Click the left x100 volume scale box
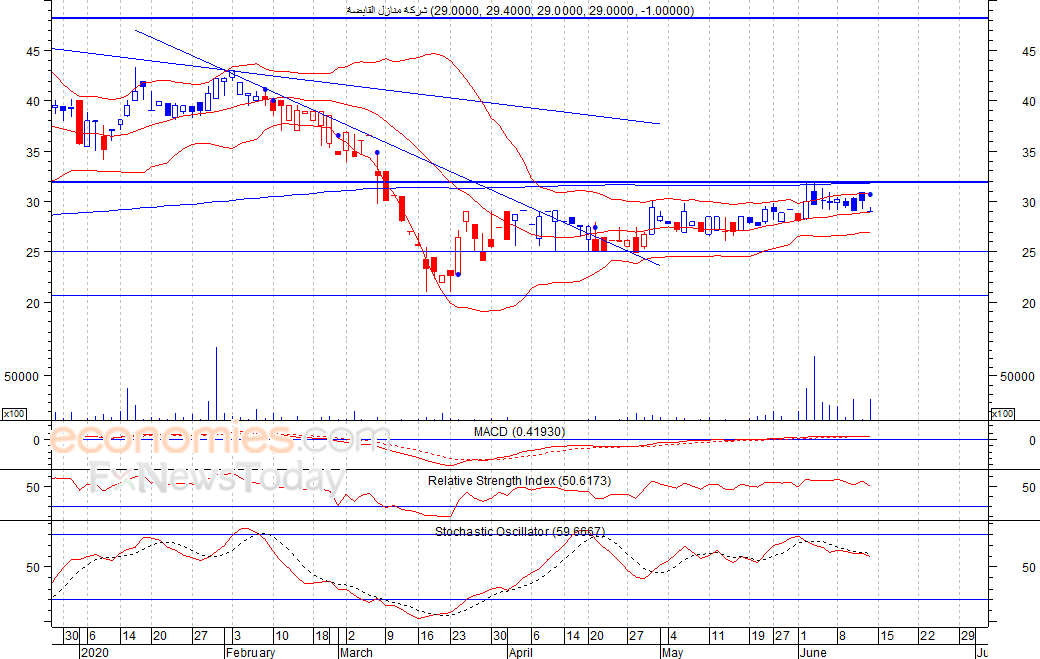This screenshot has width=1040, height=659. click(14, 414)
